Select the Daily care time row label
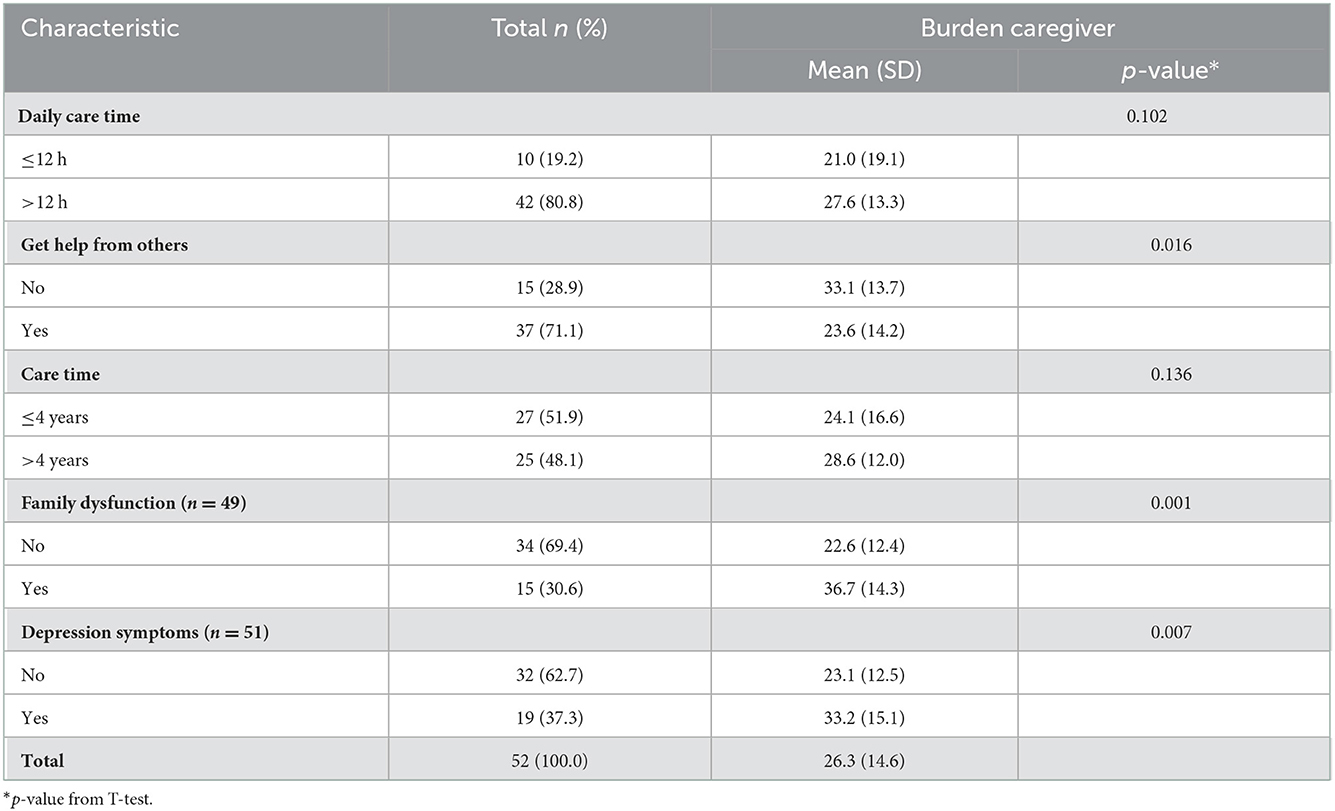 tap(81, 116)
